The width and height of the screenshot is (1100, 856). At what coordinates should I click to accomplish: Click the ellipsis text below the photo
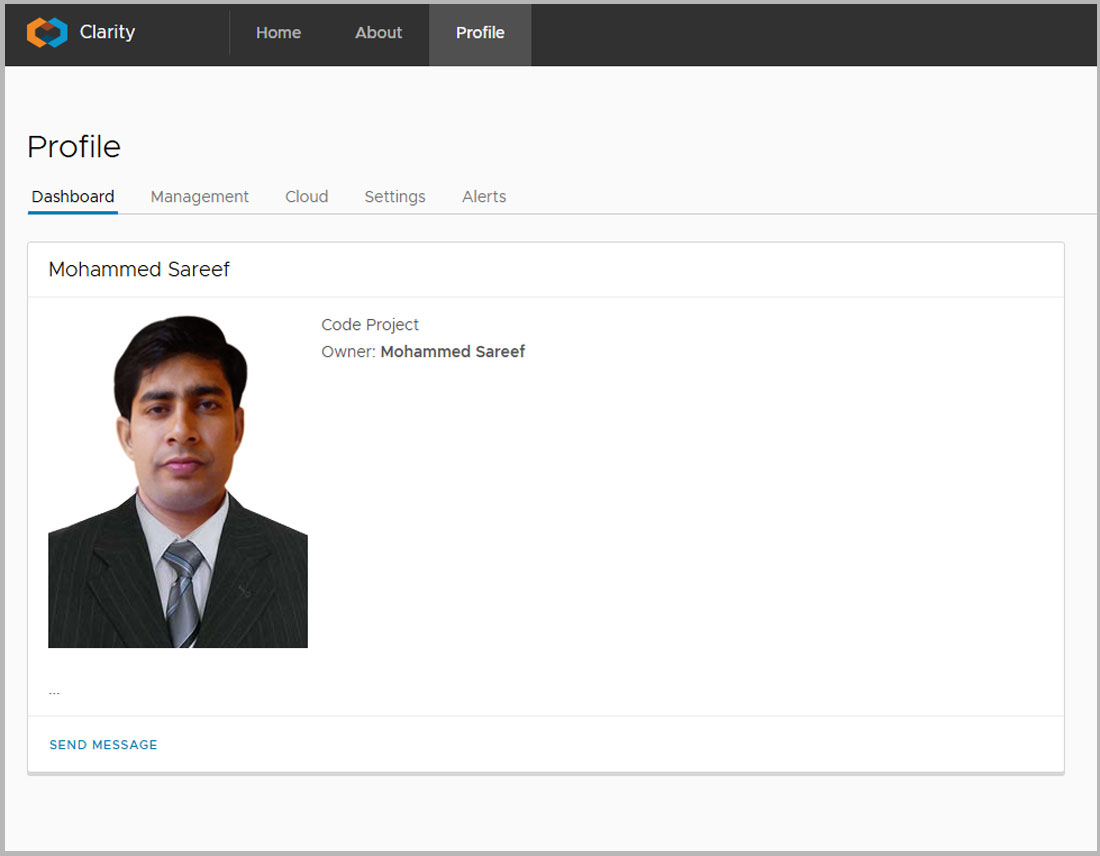click(54, 690)
